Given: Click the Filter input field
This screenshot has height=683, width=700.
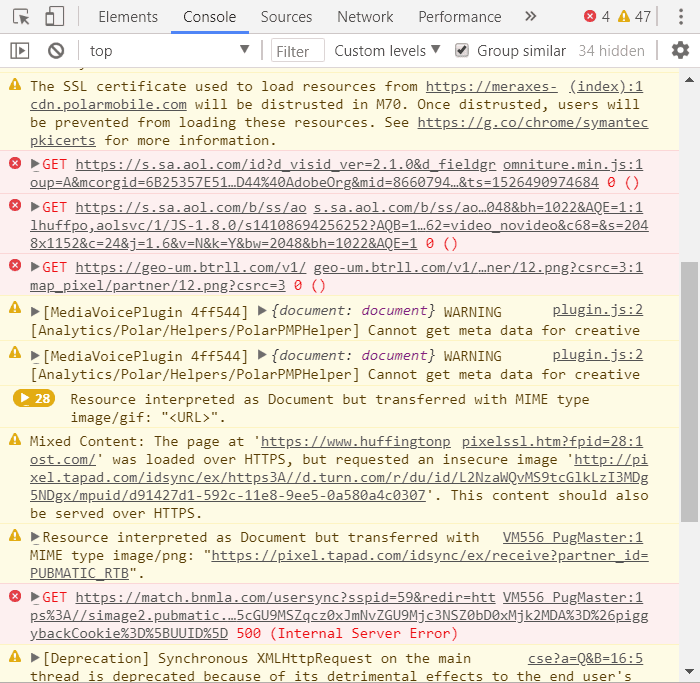Looking at the screenshot, I should click(x=298, y=51).
